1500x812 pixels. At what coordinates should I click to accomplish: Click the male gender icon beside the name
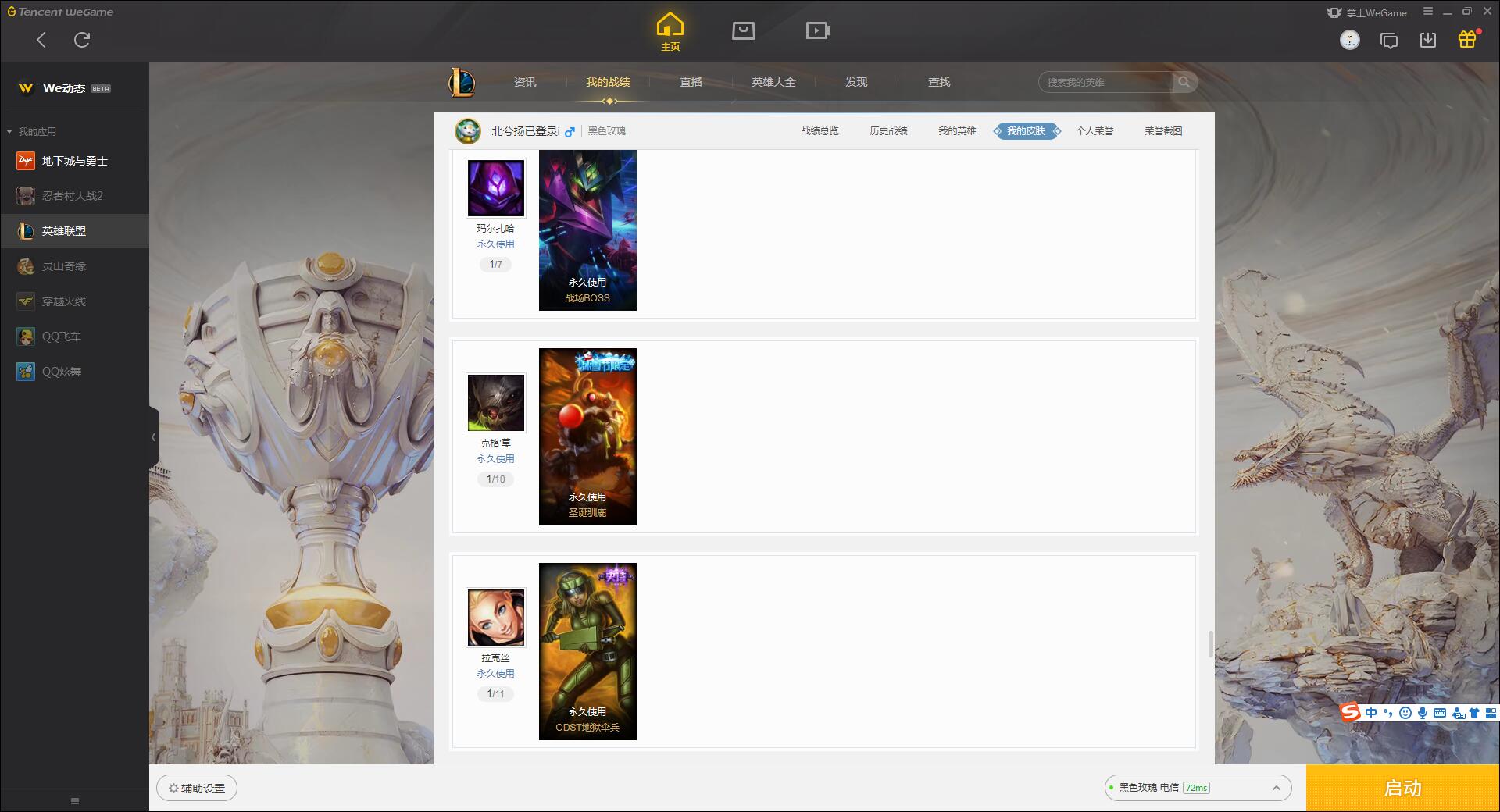(x=570, y=132)
